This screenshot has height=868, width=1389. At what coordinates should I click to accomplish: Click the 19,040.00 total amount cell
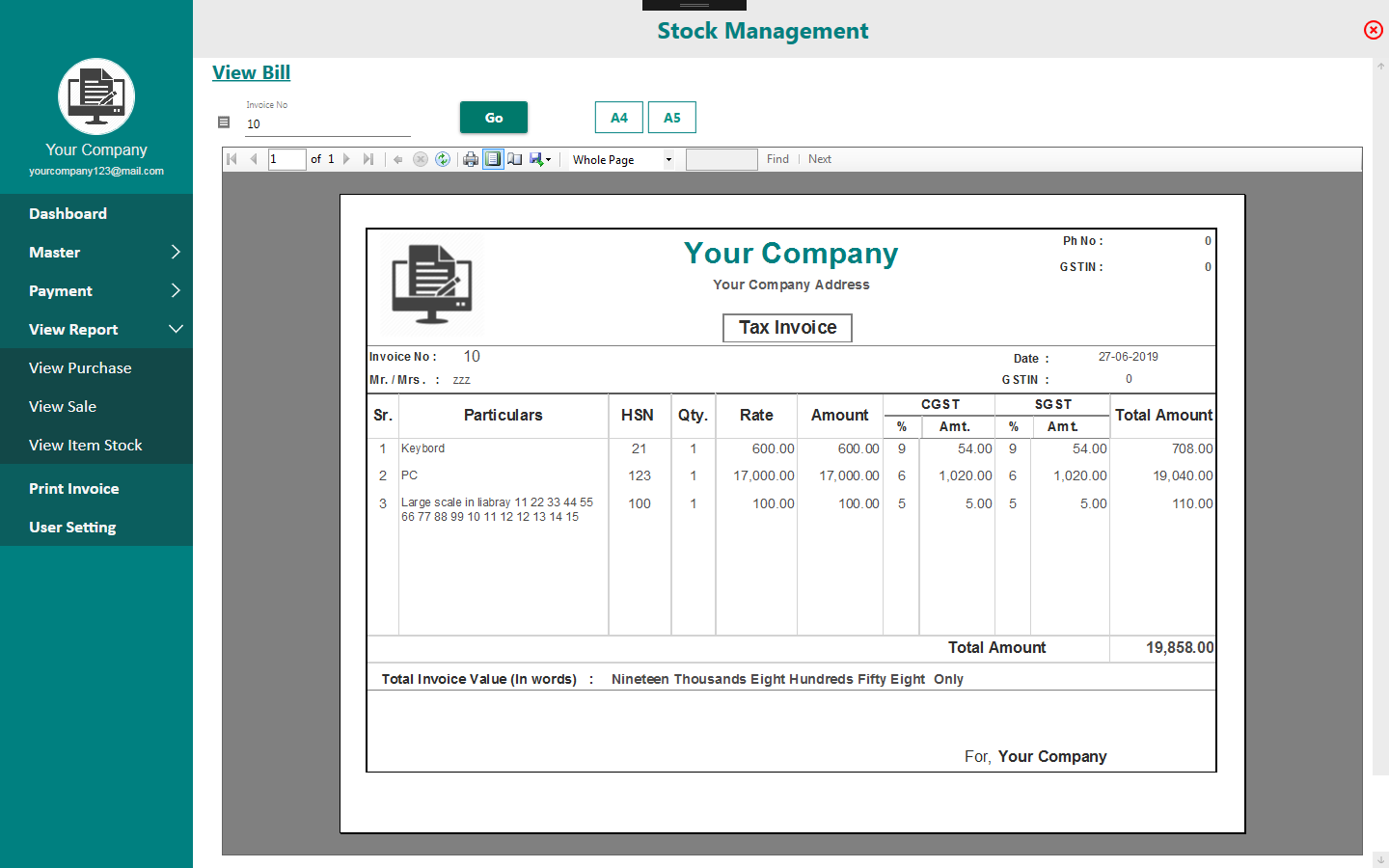(1183, 475)
